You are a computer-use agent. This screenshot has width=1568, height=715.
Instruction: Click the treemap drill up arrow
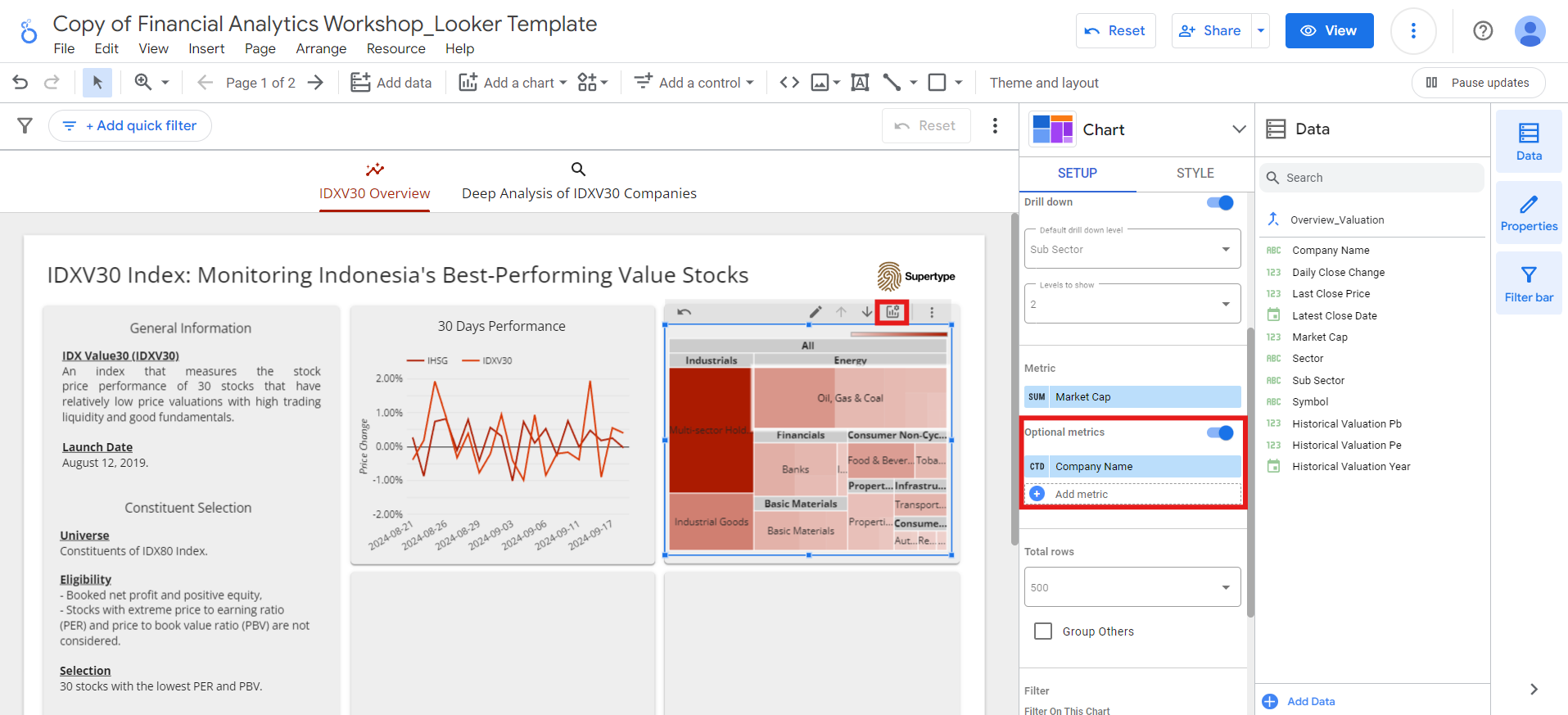click(x=841, y=312)
